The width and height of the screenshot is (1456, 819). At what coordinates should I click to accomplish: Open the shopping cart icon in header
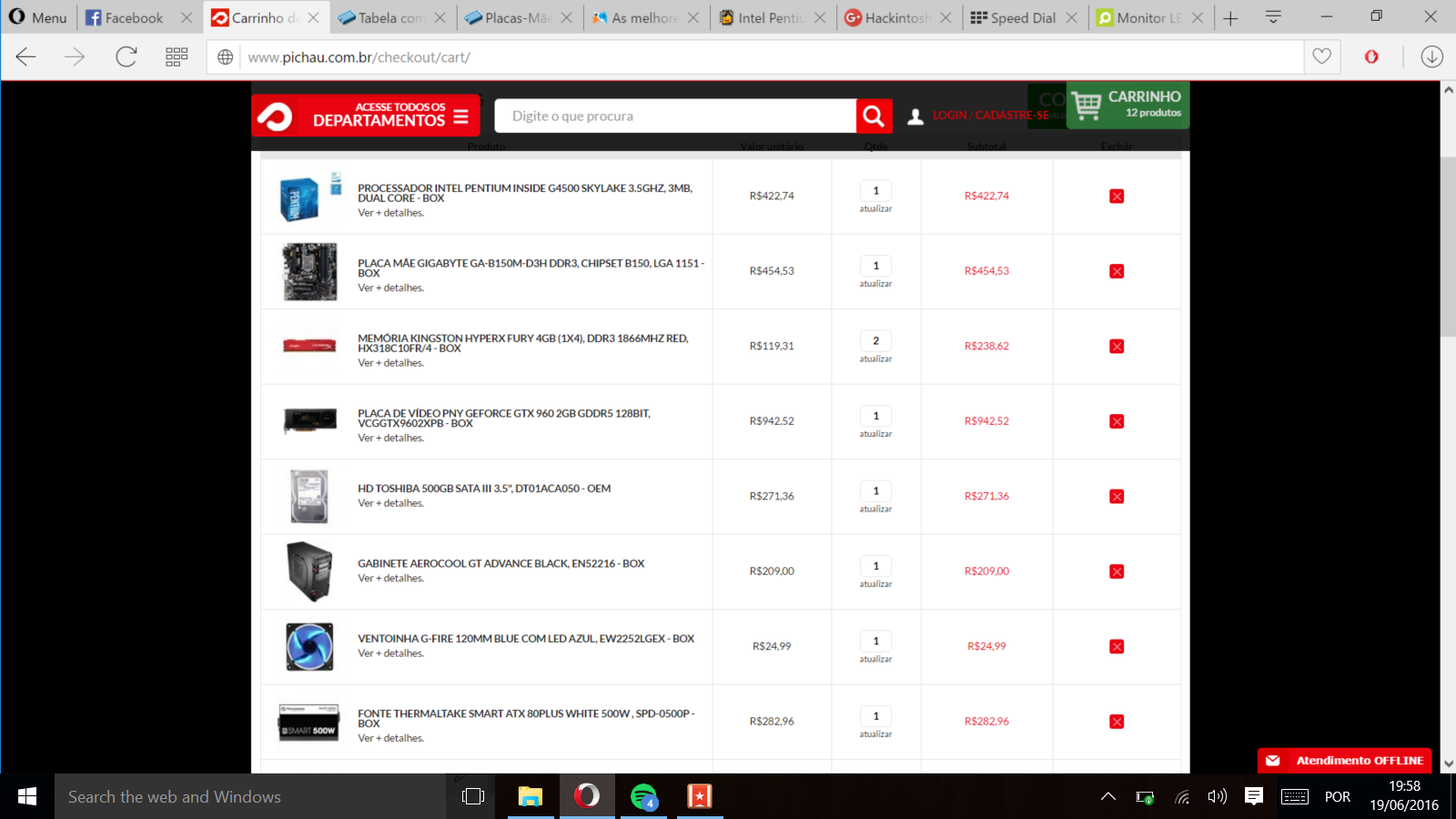1087,106
